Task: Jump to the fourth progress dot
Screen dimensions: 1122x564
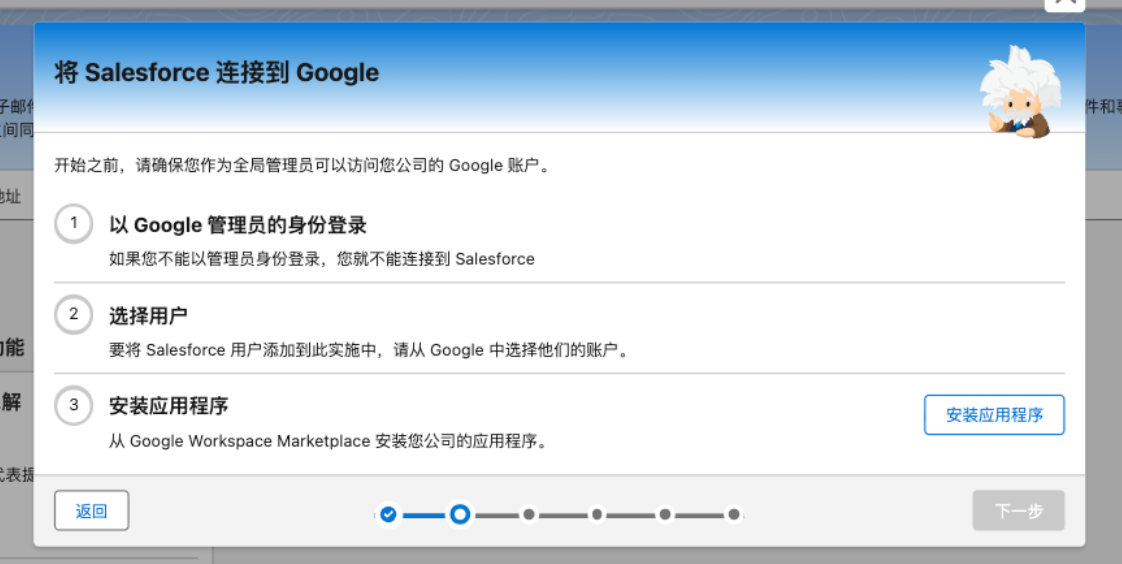Action: 597,514
